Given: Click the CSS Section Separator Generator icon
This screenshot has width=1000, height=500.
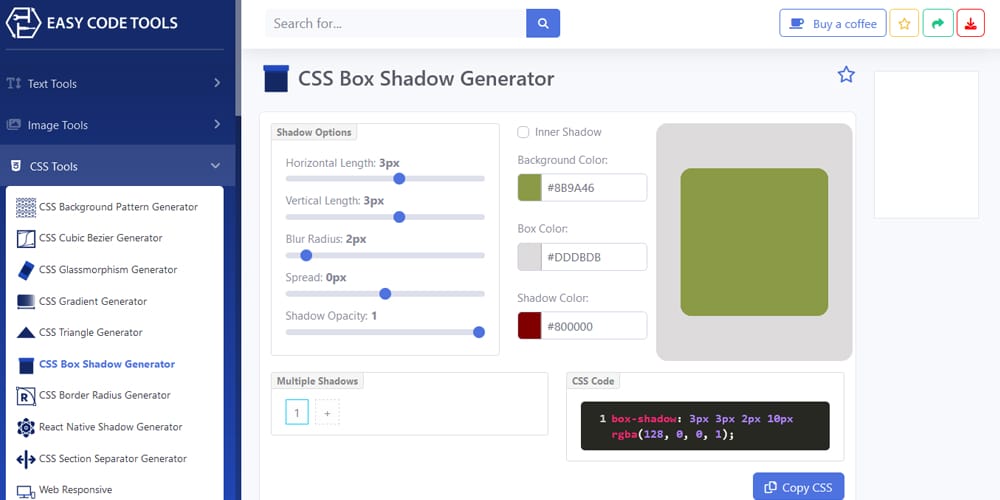Looking at the screenshot, I should click(x=26, y=459).
